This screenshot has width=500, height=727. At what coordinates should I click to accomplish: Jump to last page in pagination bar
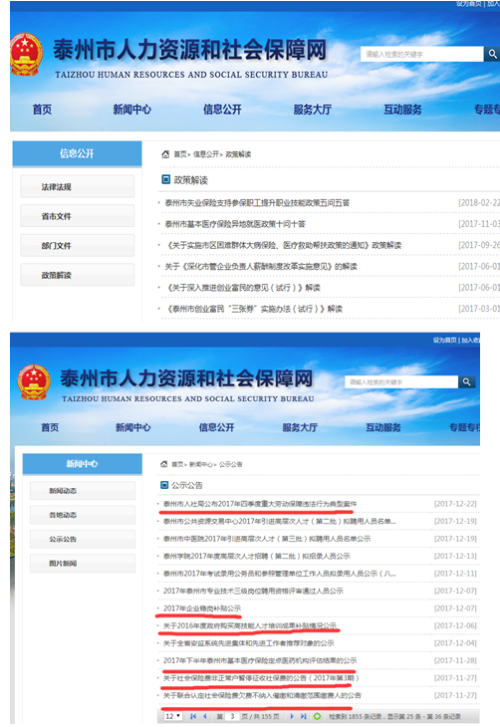[x=303, y=716]
